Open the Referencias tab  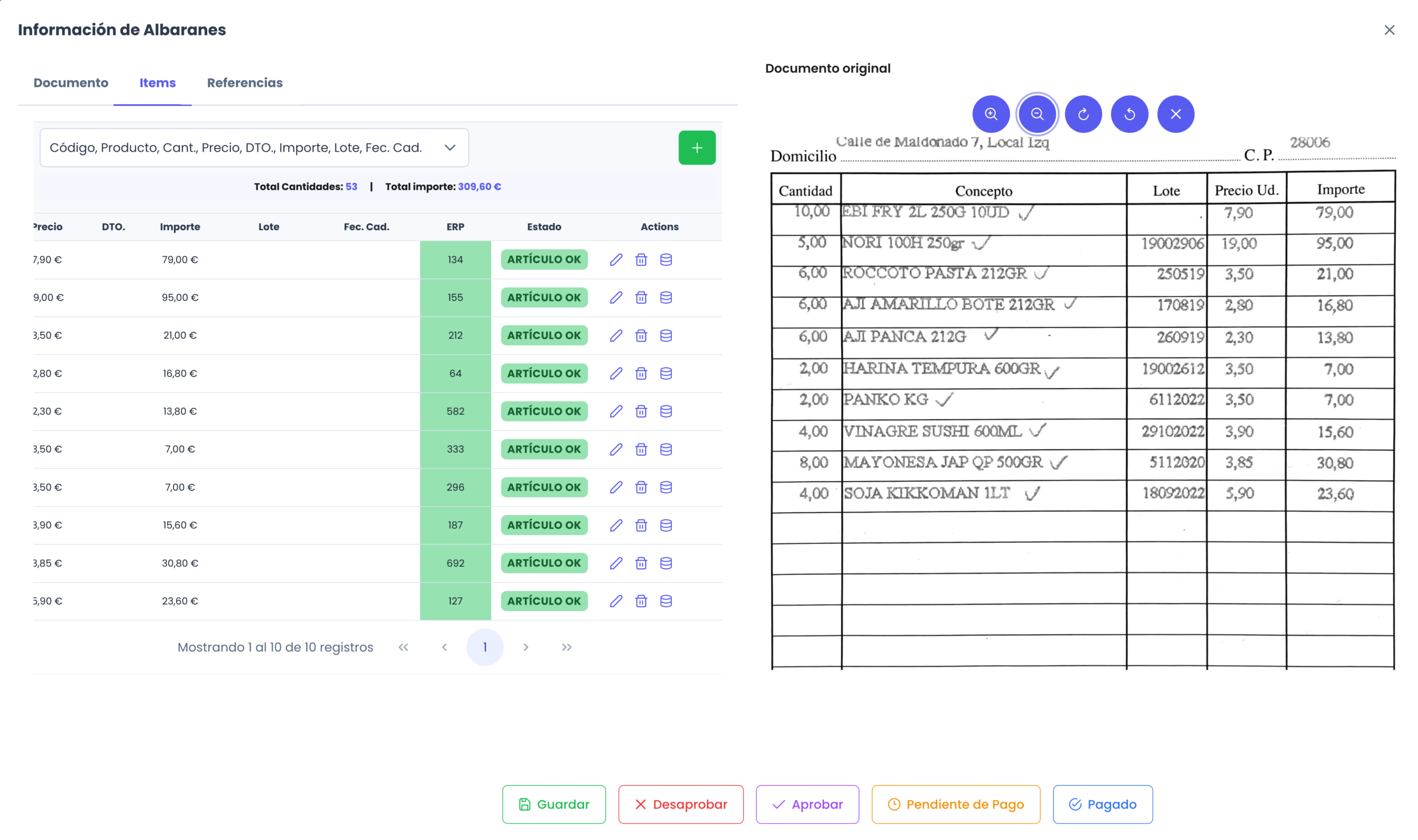[244, 83]
